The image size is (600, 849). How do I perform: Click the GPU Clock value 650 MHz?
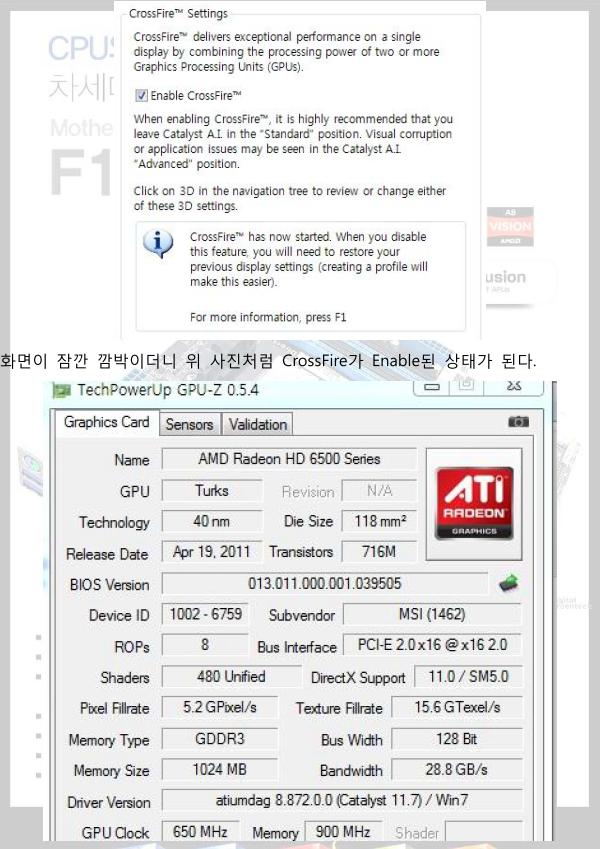pos(200,832)
